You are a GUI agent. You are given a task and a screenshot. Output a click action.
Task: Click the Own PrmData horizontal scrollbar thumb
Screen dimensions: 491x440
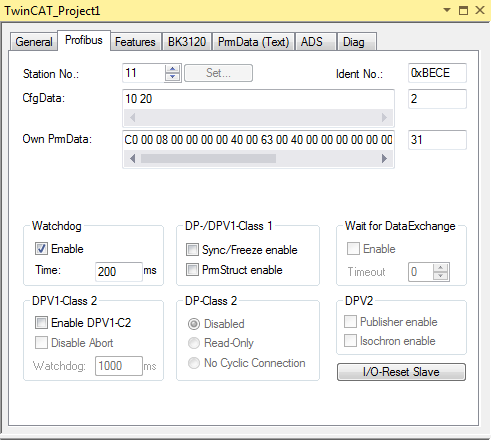[x=208, y=158]
